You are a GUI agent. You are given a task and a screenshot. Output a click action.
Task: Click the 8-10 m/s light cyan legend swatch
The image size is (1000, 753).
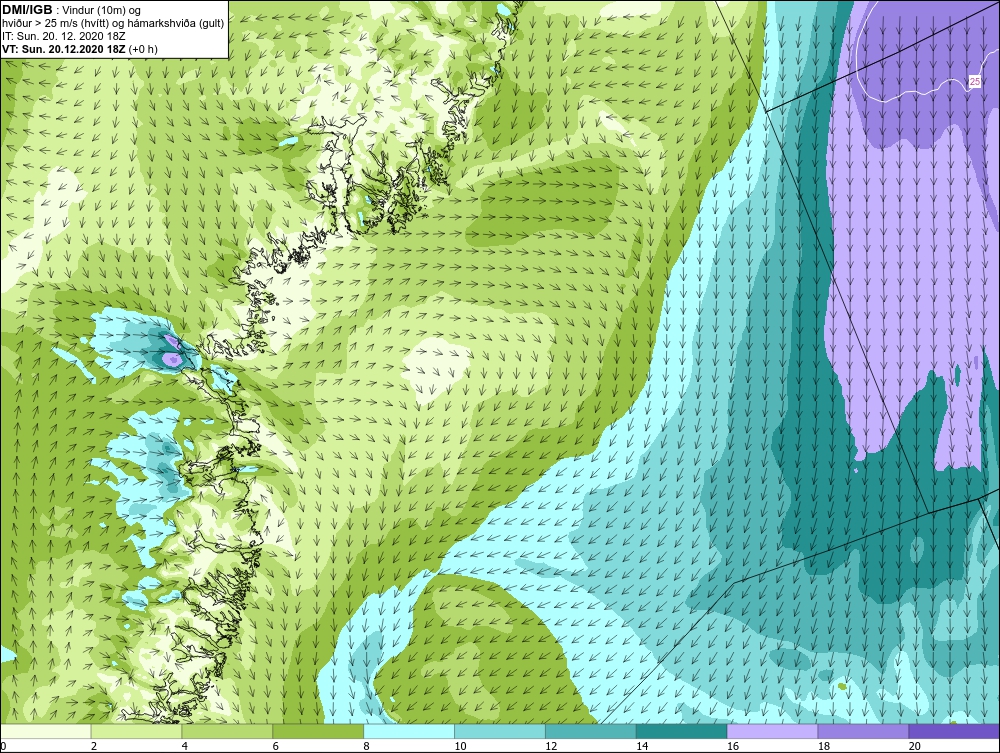[409, 731]
